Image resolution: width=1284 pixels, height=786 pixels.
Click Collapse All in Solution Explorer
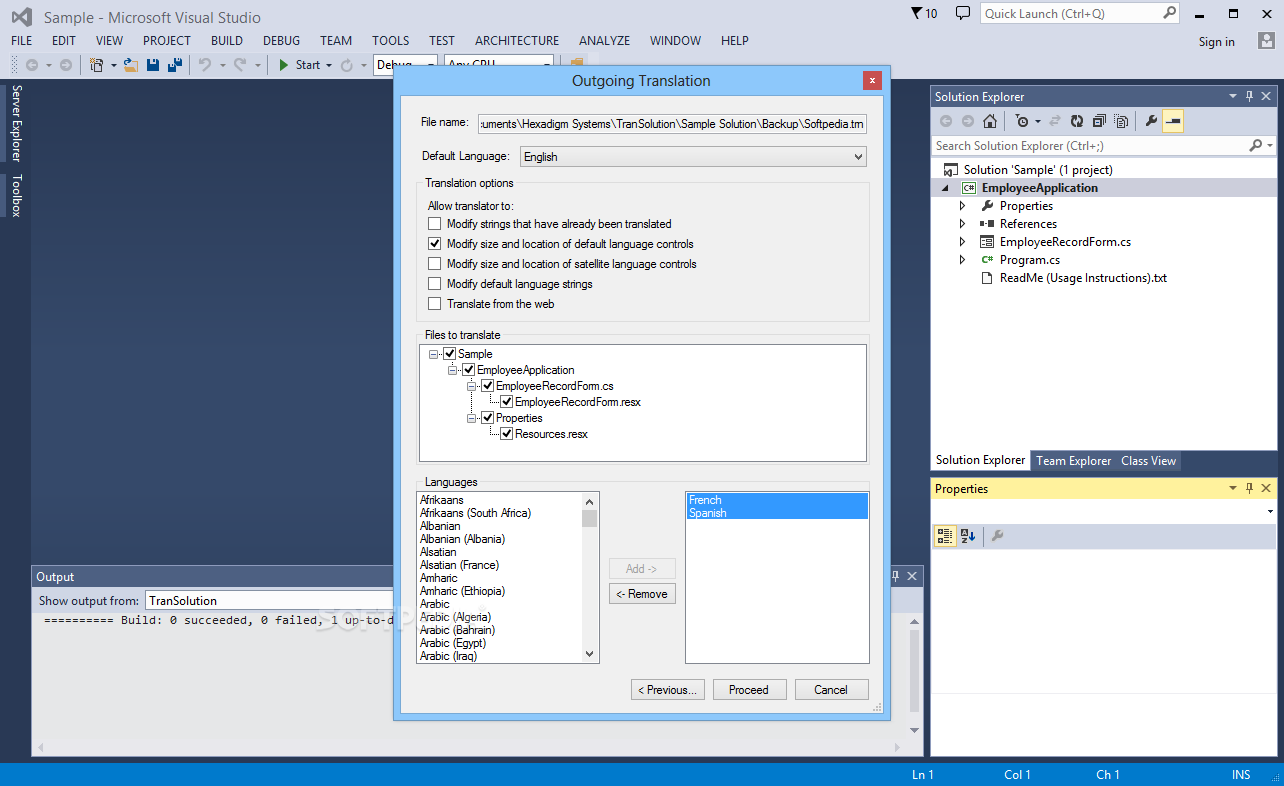[1099, 121]
